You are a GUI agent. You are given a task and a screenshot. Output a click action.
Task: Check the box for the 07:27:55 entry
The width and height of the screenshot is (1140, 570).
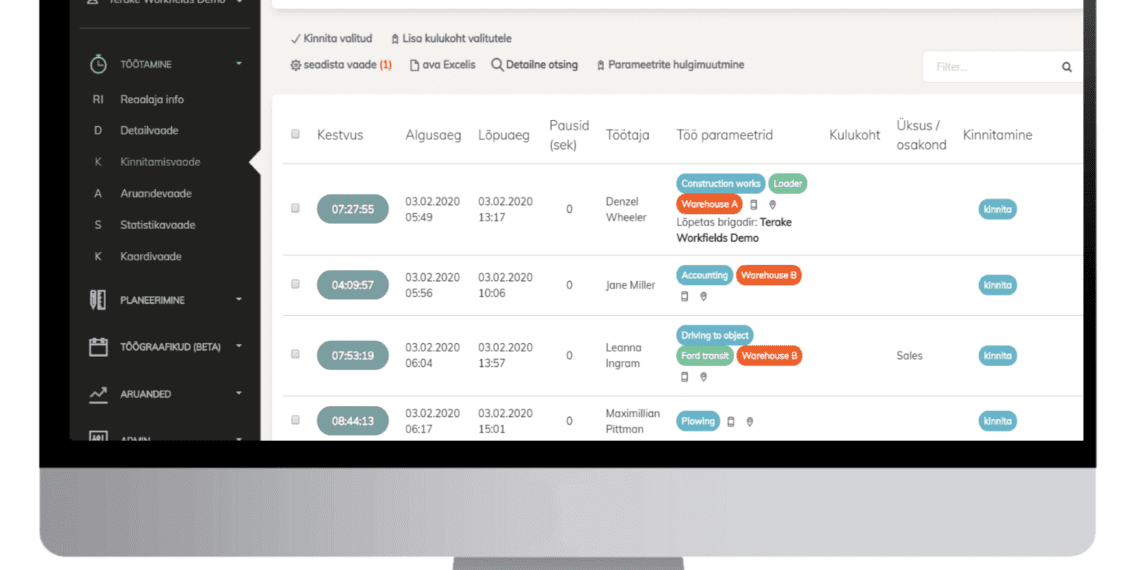tap(295, 208)
